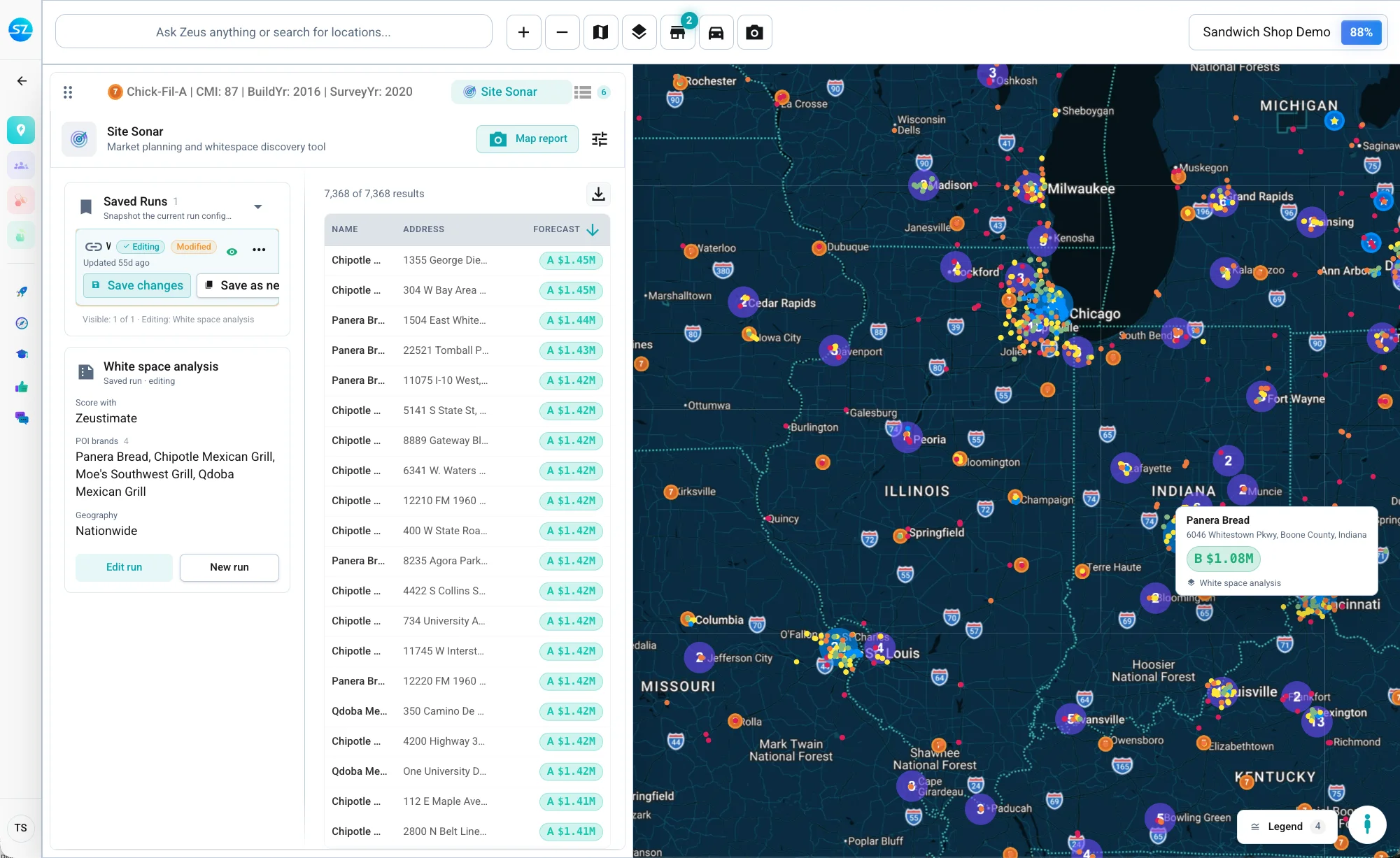
Task: Click the purple cluster 13 near Lexington
Action: pyautogui.click(x=1317, y=721)
